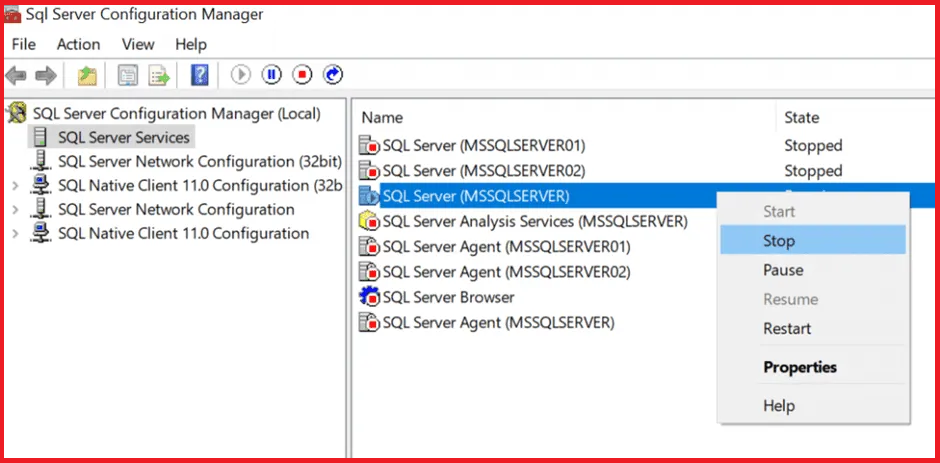Click the Properties toolbar icon
The height and width of the screenshot is (463, 940).
[128, 76]
